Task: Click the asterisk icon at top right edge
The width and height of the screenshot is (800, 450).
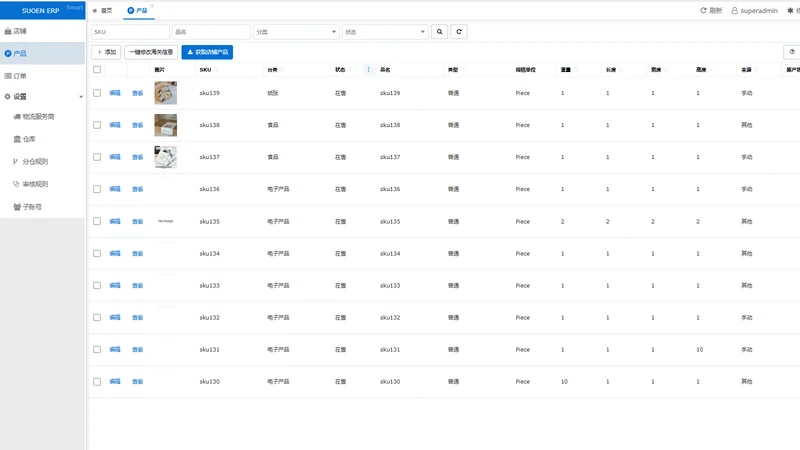Action: [x=790, y=10]
